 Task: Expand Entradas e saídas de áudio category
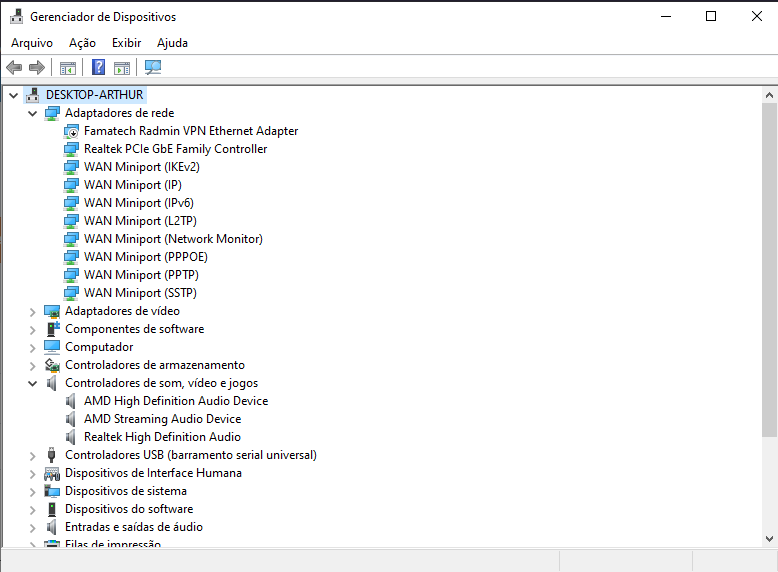pos(33,528)
